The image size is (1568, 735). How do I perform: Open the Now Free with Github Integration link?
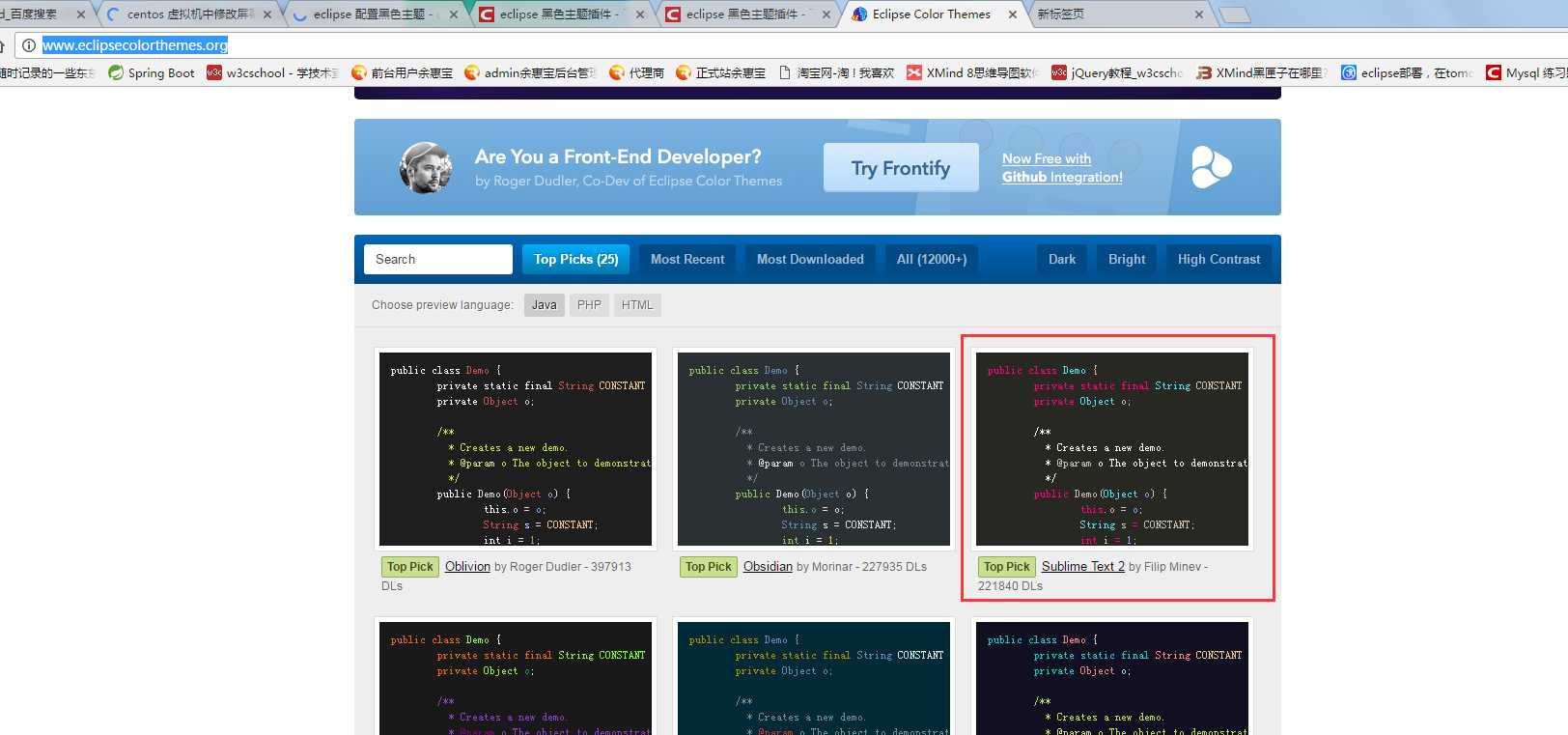[x=1062, y=168]
